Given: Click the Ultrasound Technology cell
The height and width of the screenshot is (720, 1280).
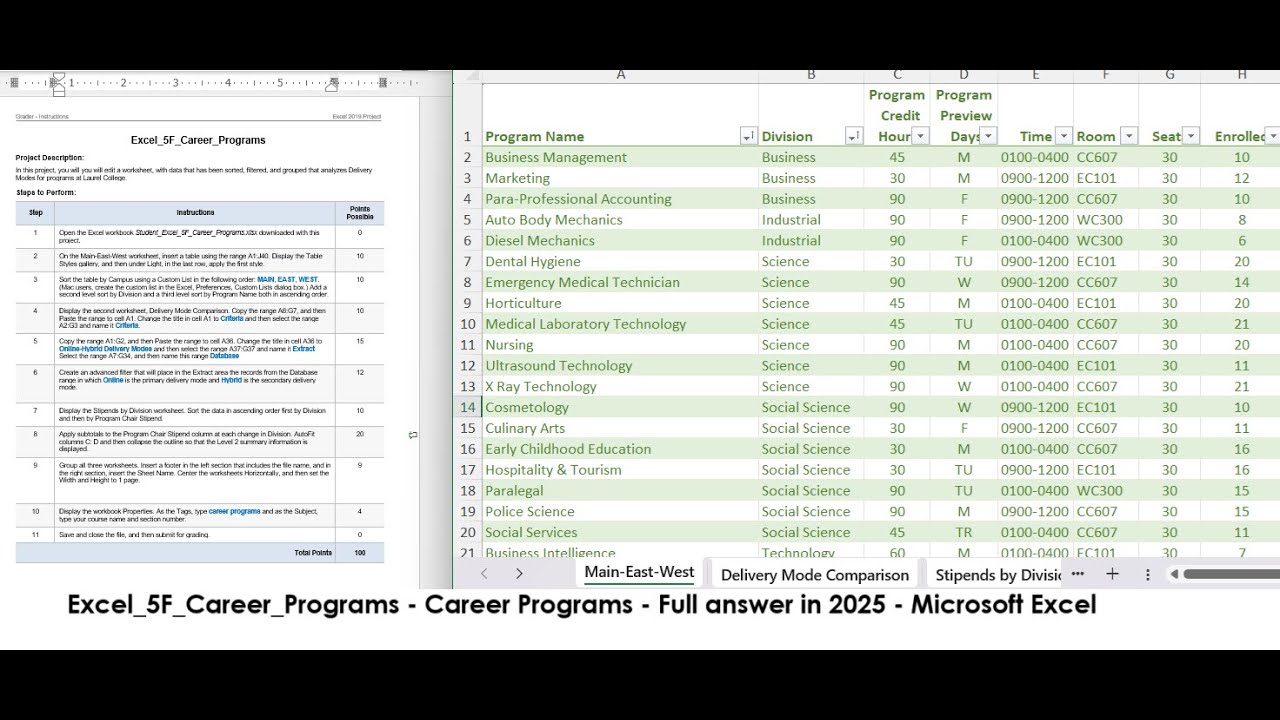Looking at the screenshot, I should click(620, 365).
